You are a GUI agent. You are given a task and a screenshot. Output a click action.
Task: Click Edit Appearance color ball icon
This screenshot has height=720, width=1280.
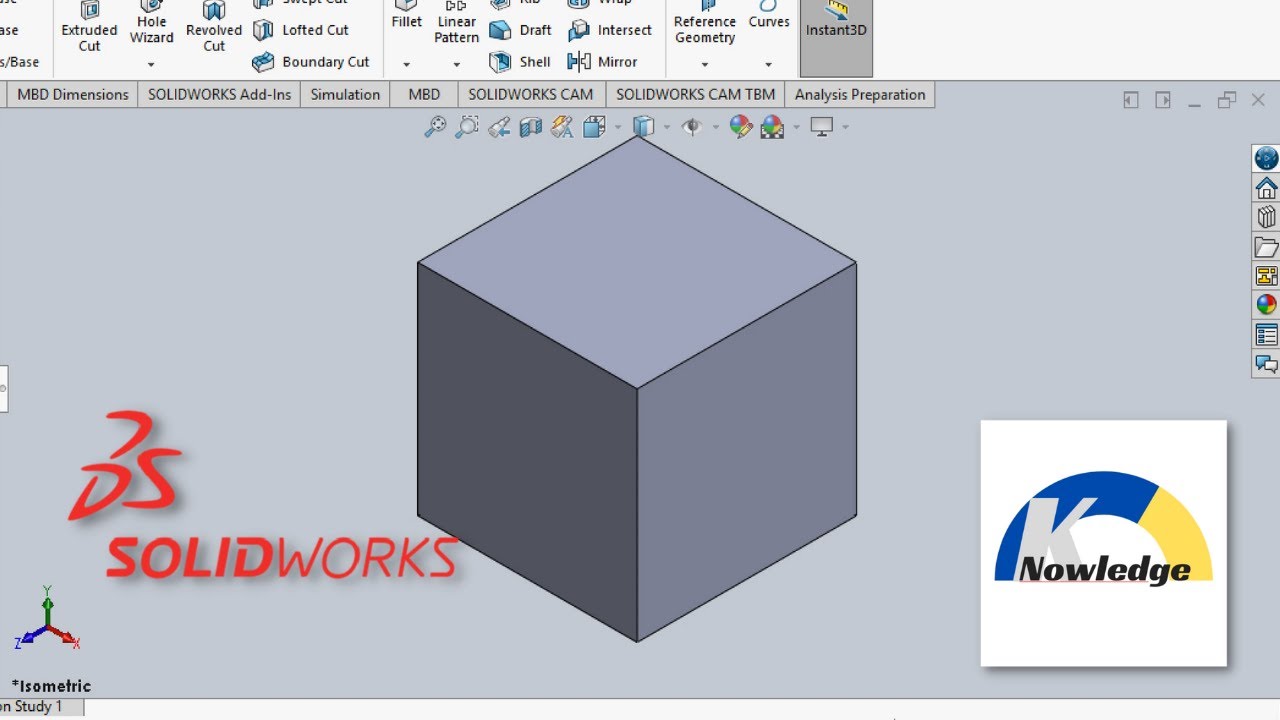pyautogui.click(x=740, y=127)
